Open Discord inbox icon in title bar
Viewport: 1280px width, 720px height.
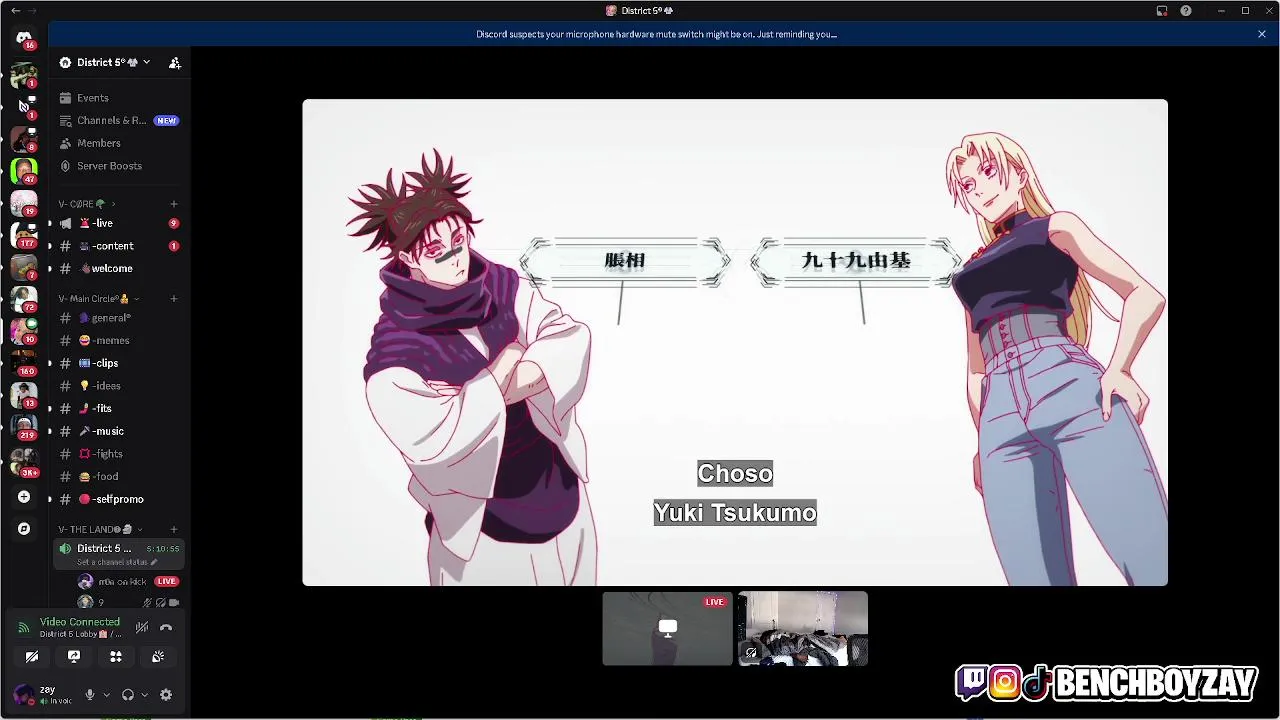pos(1162,11)
